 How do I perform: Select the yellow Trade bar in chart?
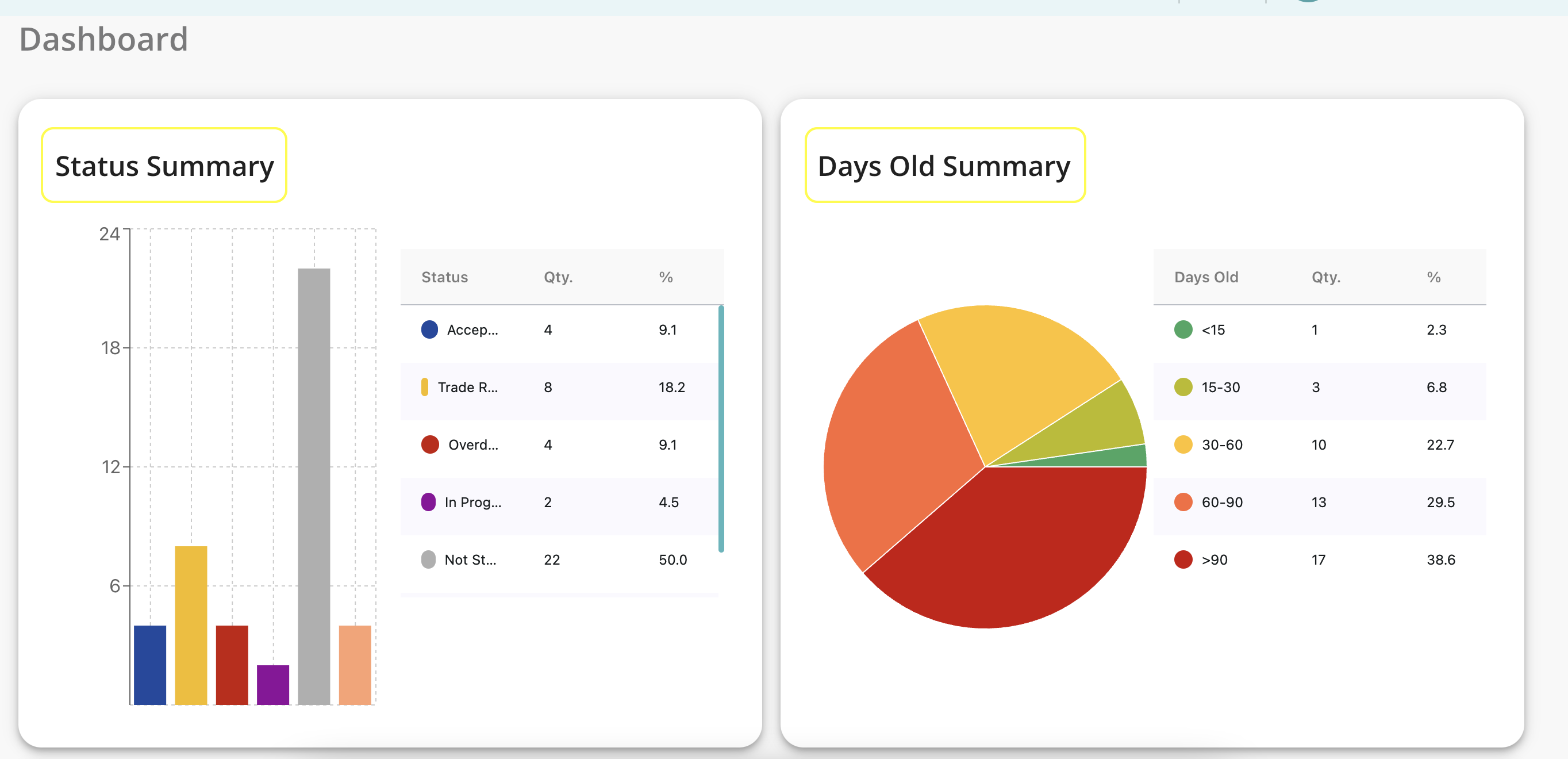(x=190, y=625)
